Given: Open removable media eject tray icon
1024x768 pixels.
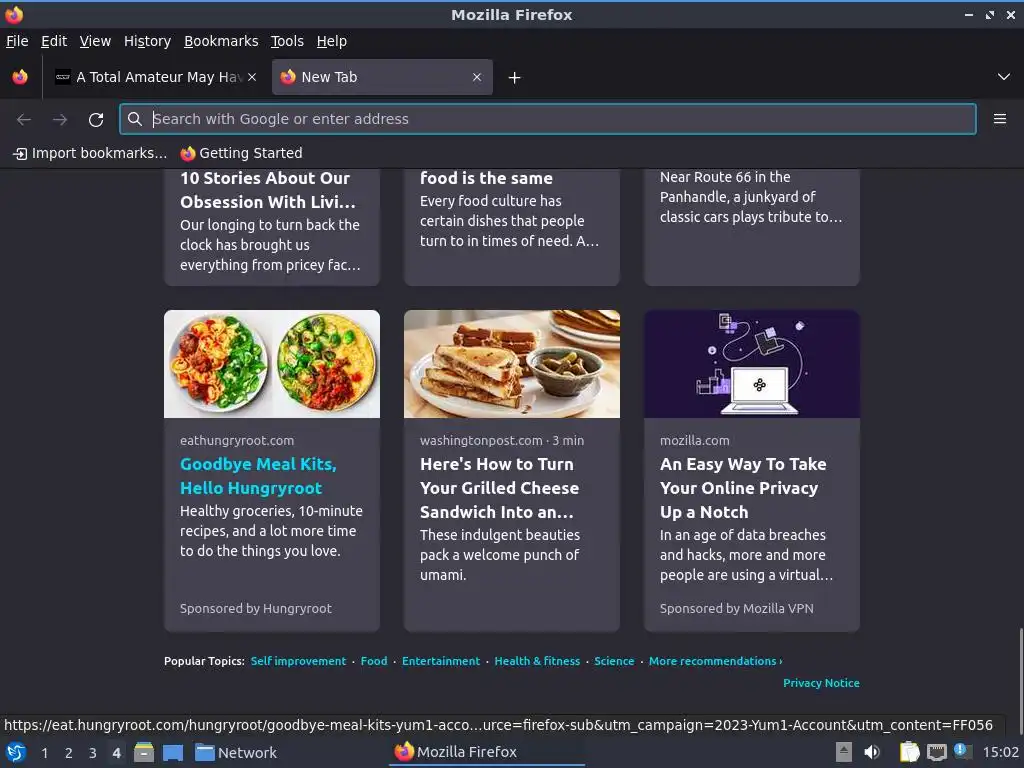Looking at the screenshot, I should pos(844,752).
